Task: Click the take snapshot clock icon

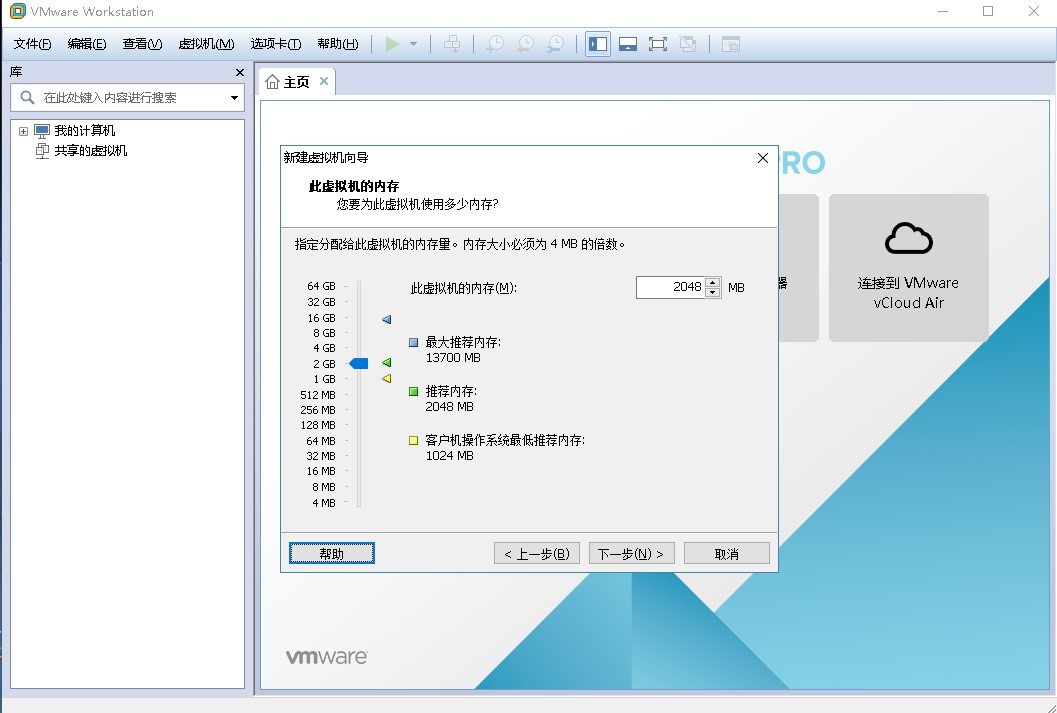Action: [495, 44]
